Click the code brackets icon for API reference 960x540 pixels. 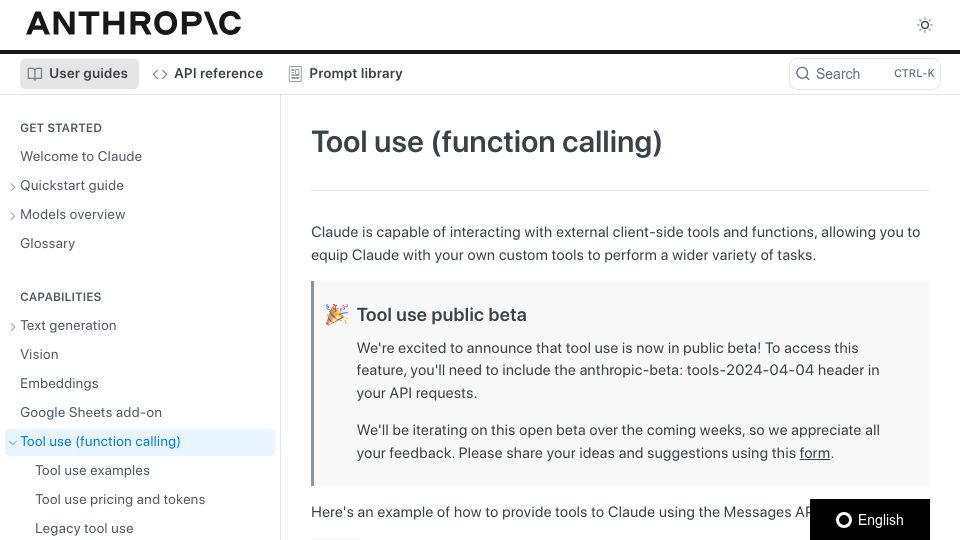[160, 74]
